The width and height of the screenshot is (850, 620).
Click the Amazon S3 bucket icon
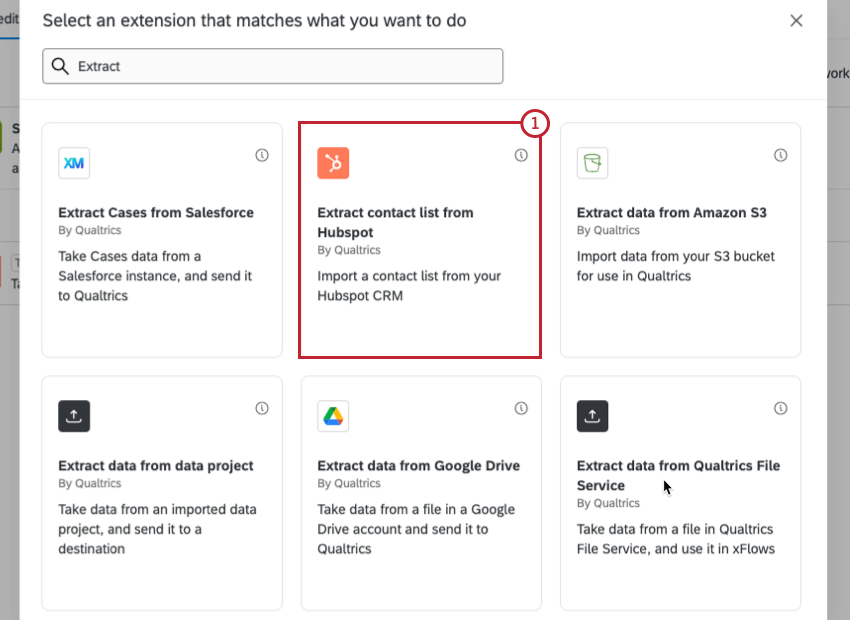[592, 163]
